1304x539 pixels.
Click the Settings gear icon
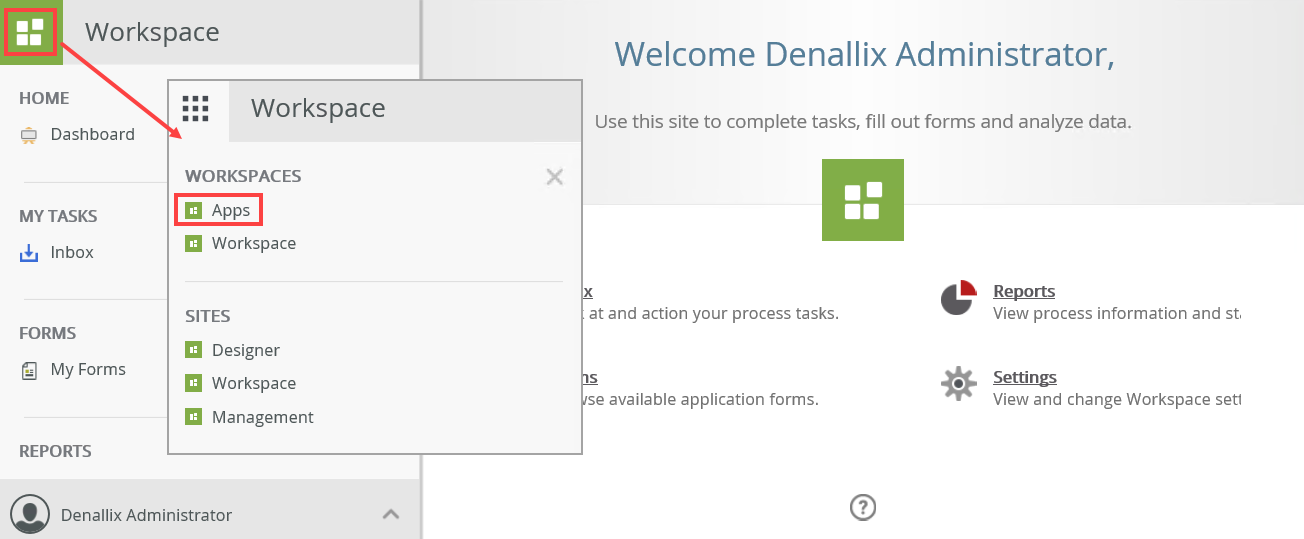coord(958,384)
